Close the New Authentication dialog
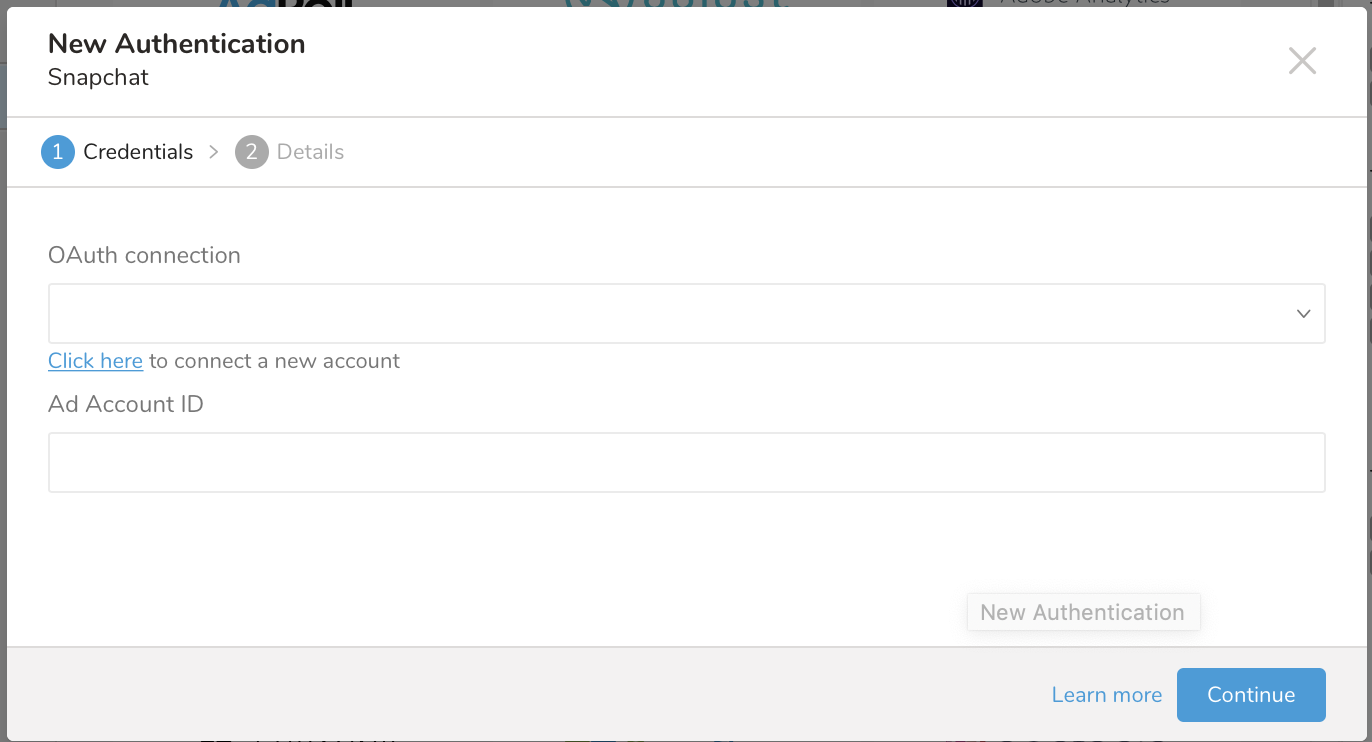 1302,61
